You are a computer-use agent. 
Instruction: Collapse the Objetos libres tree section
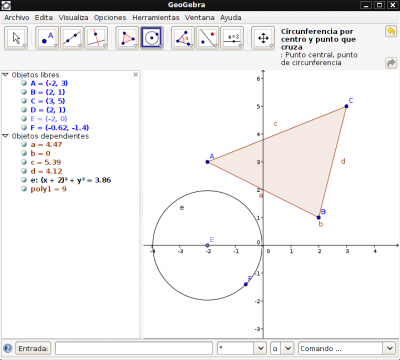5,75
